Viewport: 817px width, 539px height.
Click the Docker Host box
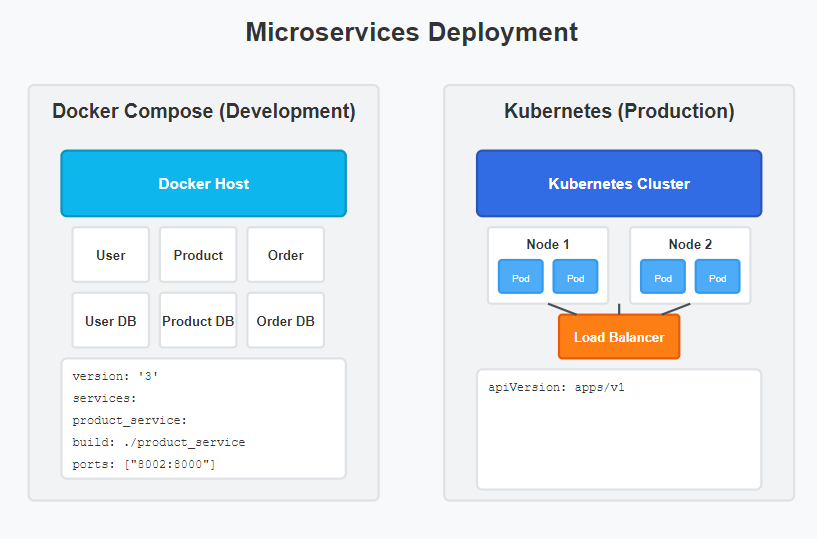coord(203,183)
